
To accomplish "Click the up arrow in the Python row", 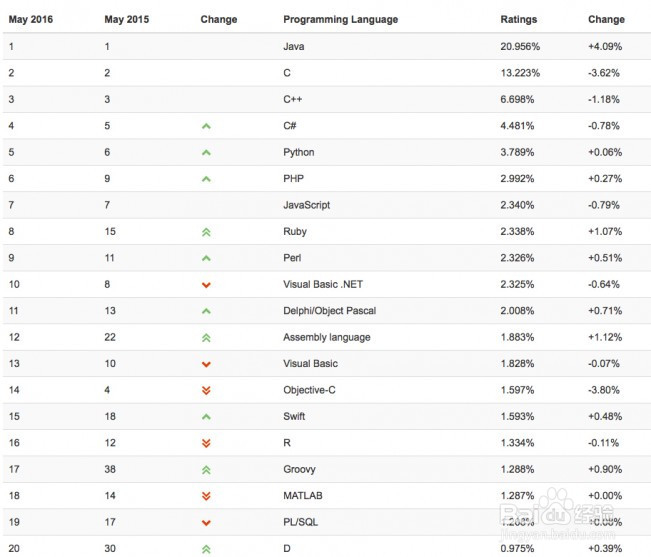I will pos(206,152).
